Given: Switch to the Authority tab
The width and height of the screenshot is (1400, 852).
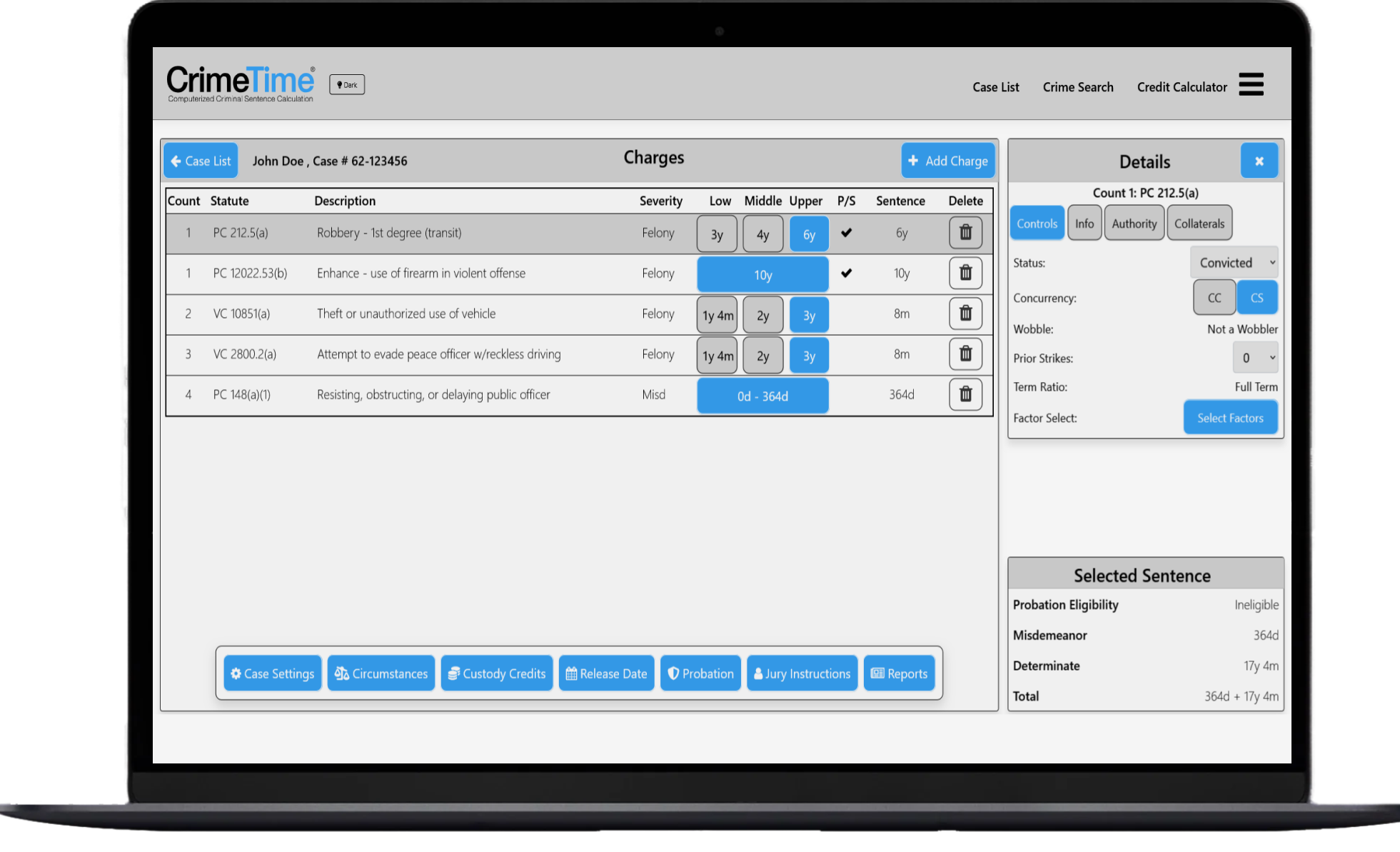Looking at the screenshot, I should 1134,224.
